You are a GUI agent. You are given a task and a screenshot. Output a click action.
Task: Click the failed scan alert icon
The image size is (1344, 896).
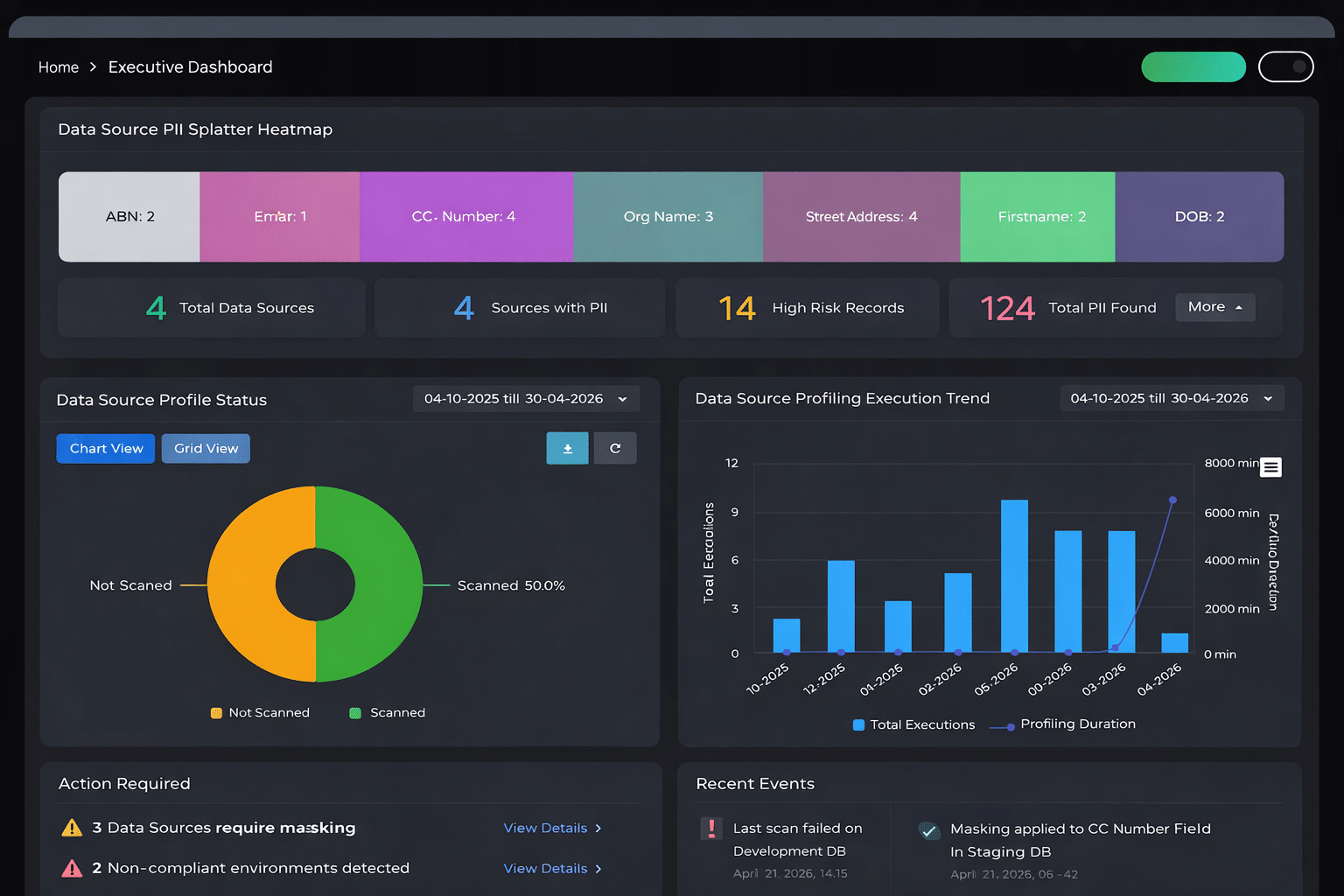(710, 827)
